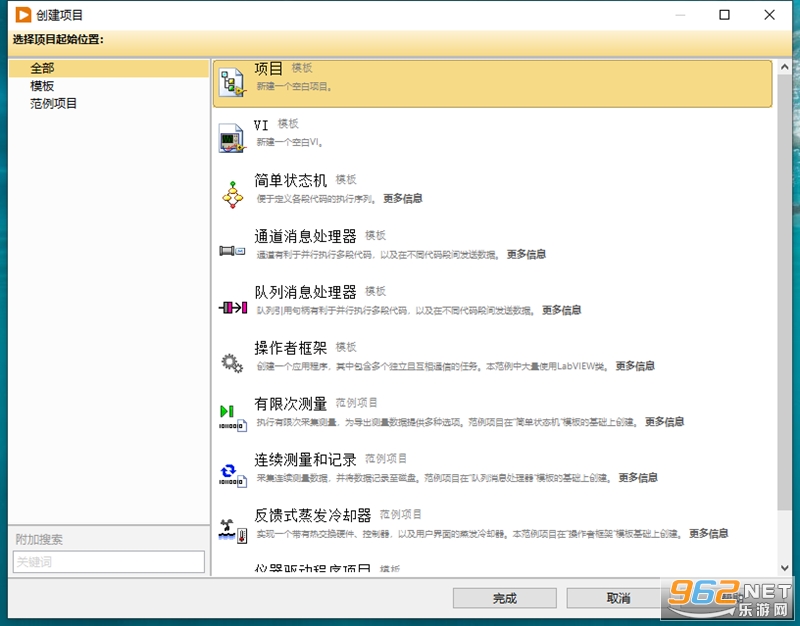800x626 pixels.
Task: Click the vertical scrollbar thumb
Action: (785, 291)
